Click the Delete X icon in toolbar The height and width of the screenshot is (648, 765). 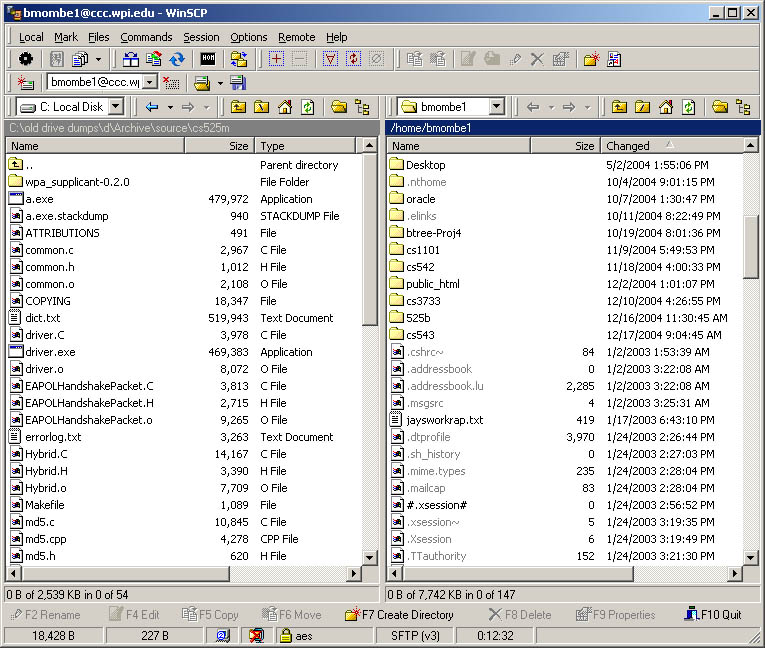tap(537, 60)
